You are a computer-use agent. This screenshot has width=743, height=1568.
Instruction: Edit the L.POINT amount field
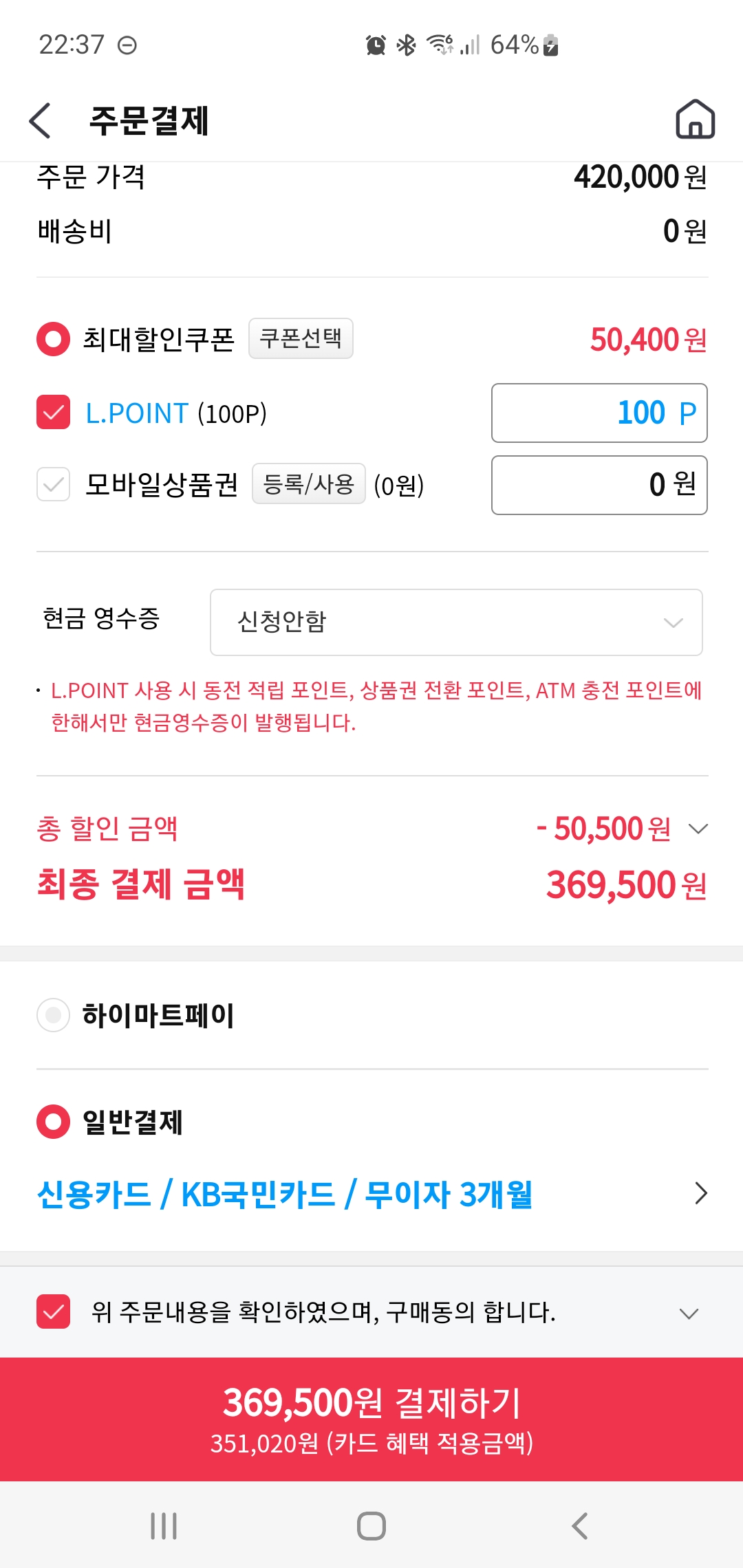(599, 413)
